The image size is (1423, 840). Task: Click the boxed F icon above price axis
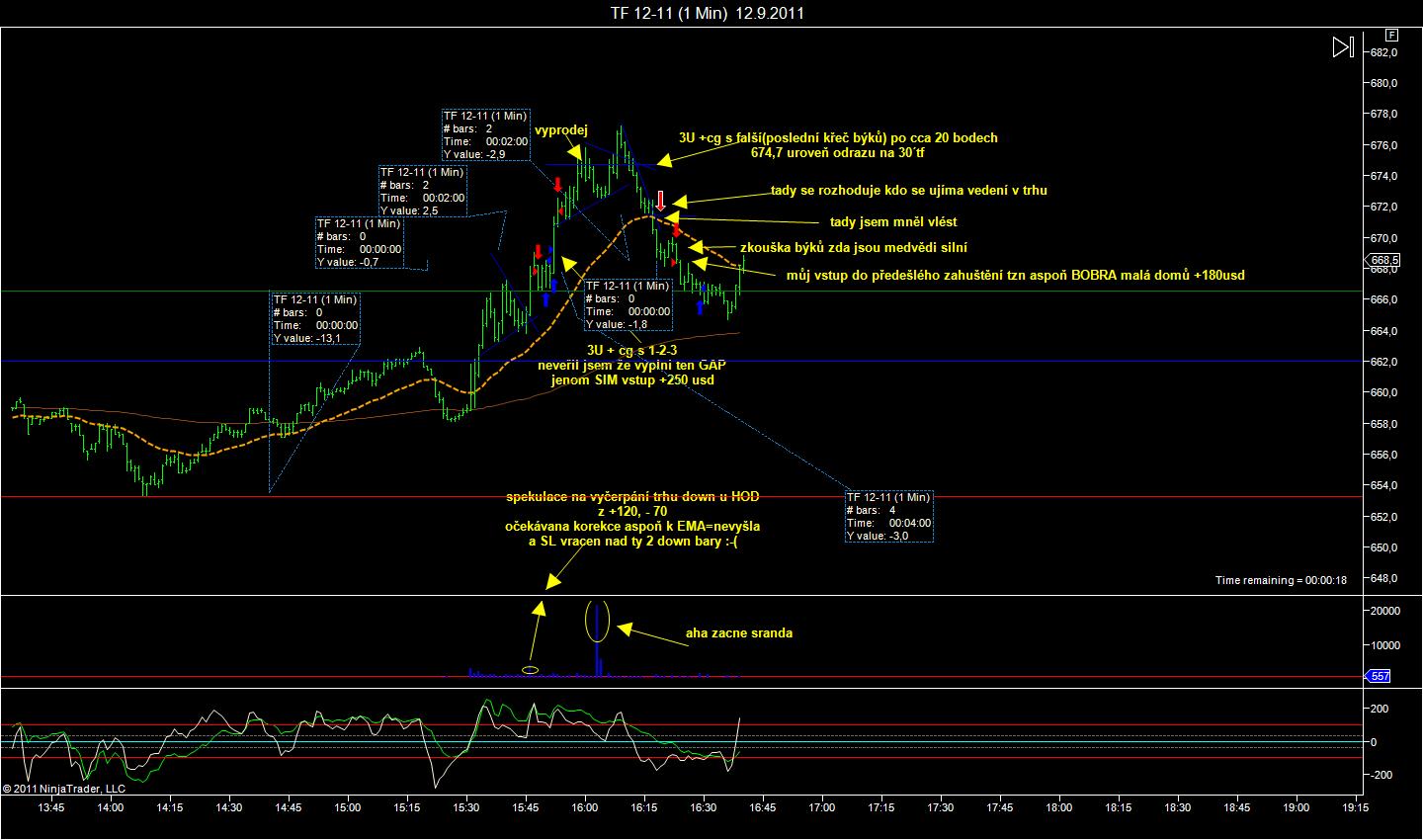pyautogui.click(x=1390, y=35)
